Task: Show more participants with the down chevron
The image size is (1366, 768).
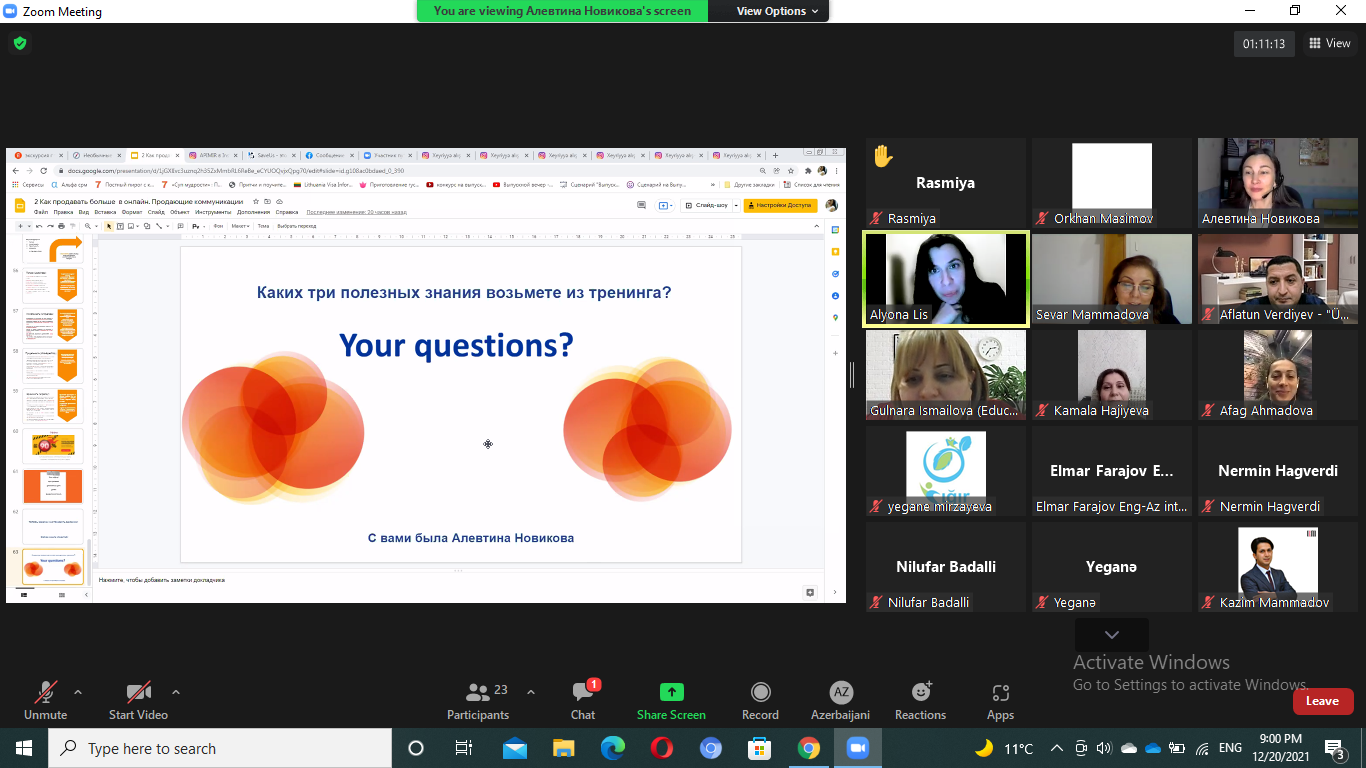Action: coord(1111,635)
